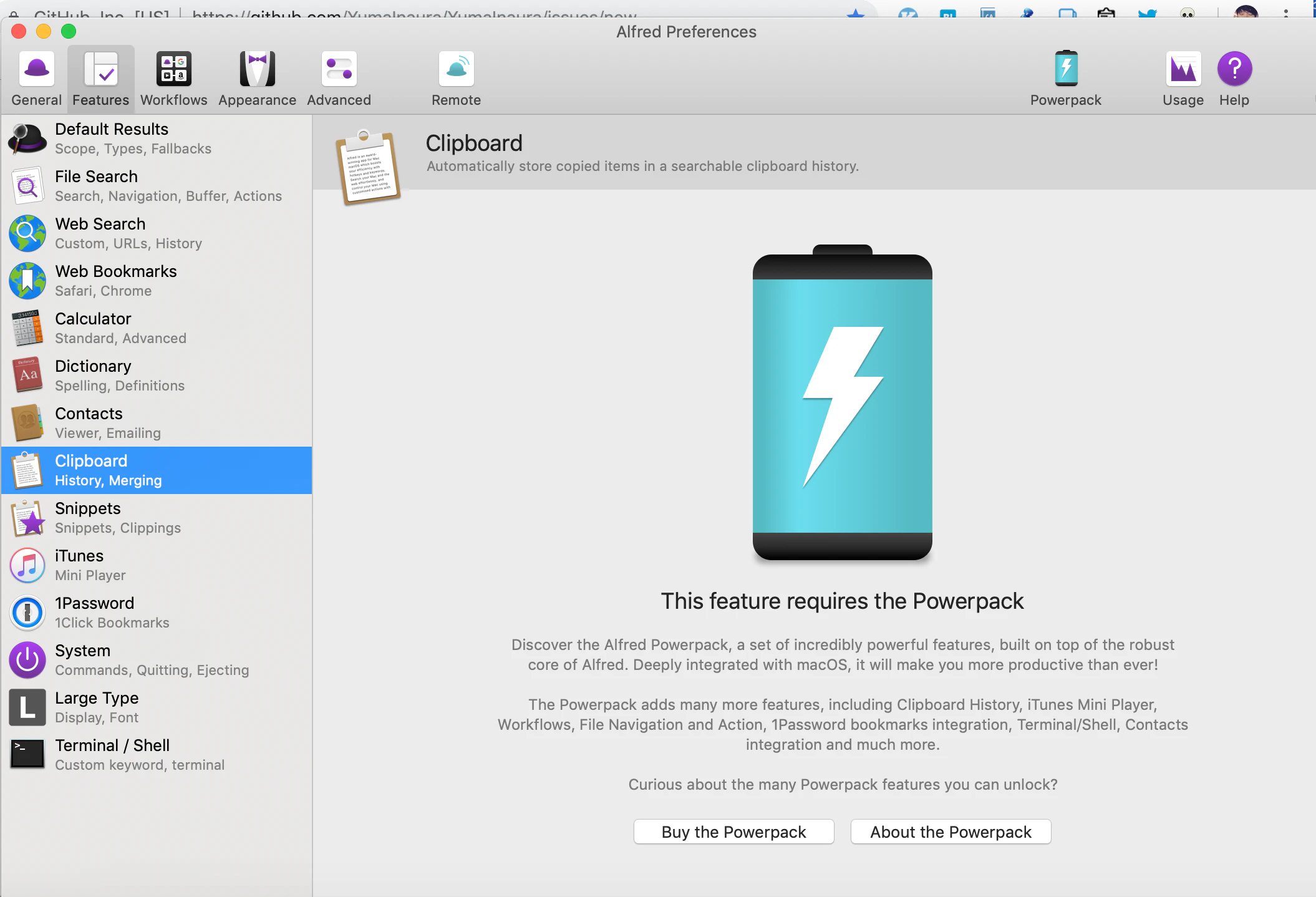Select iTunes Mini Player entry
The height and width of the screenshot is (897, 1316).
click(x=157, y=565)
